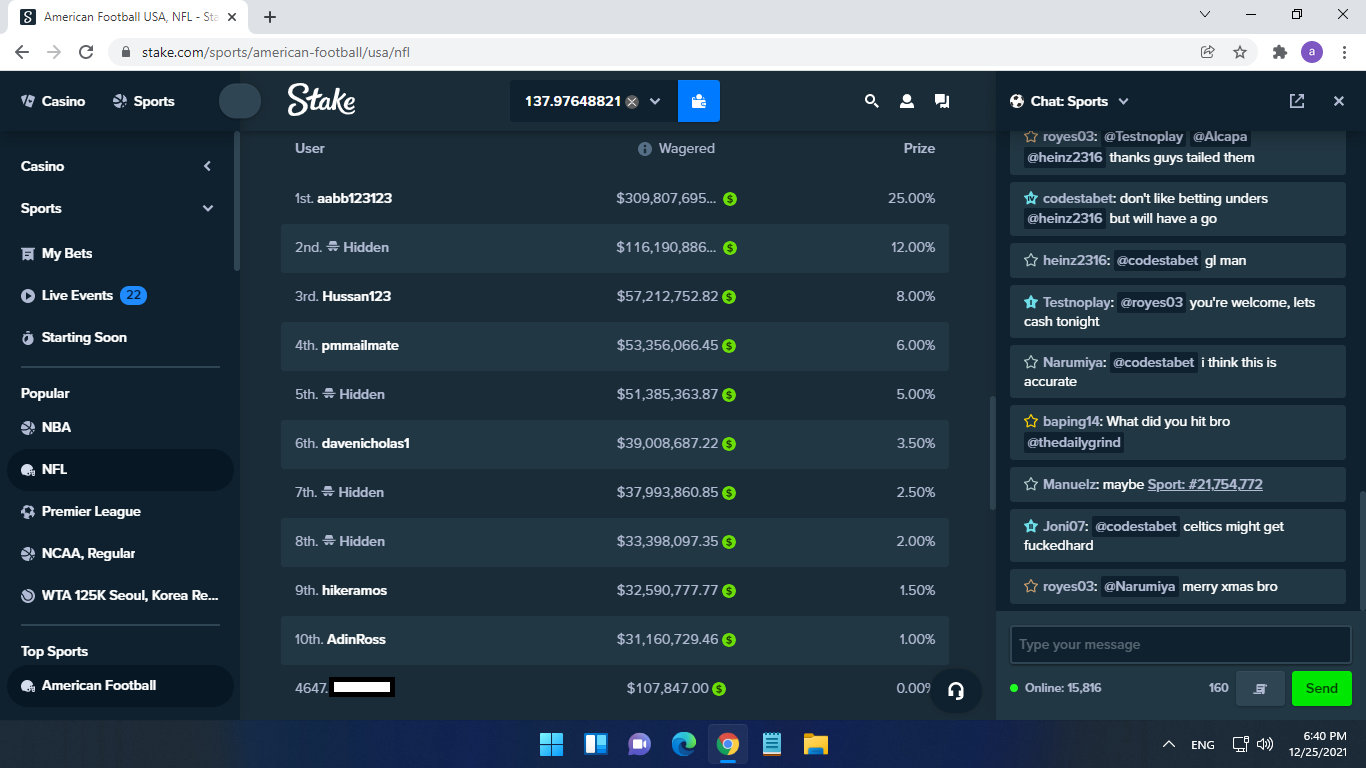Open WTA 125K Seoul sidebar item
Screen dimensions: 1366x768
(120, 595)
